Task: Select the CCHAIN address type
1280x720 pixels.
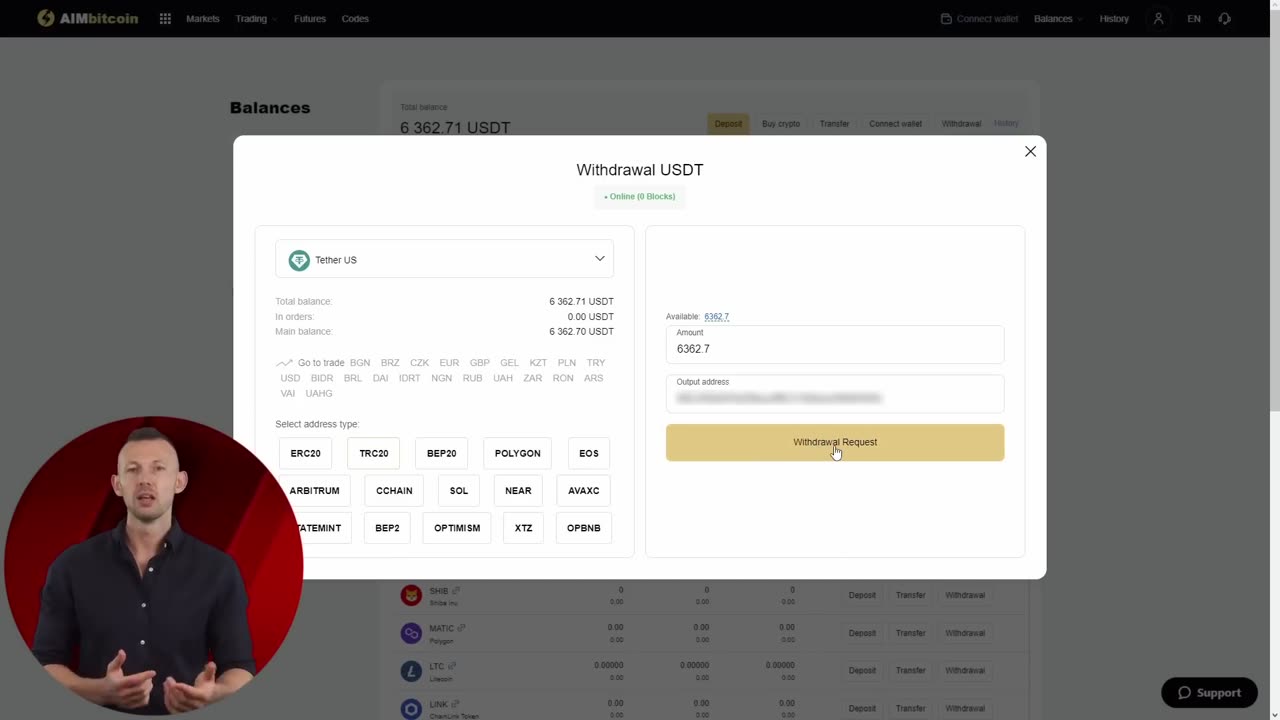Action: click(394, 490)
